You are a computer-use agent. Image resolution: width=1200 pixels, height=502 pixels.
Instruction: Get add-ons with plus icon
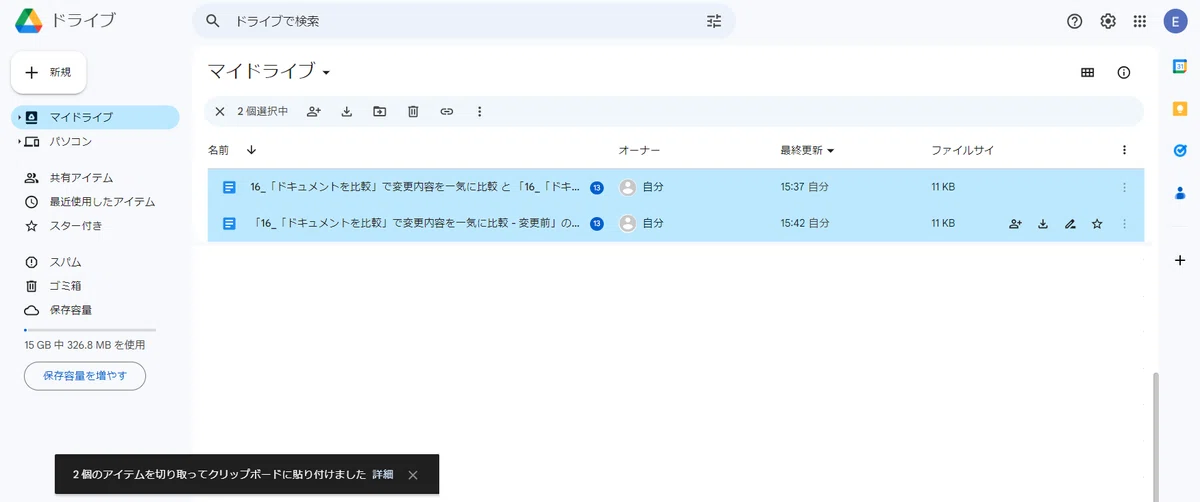pos(1179,260)
